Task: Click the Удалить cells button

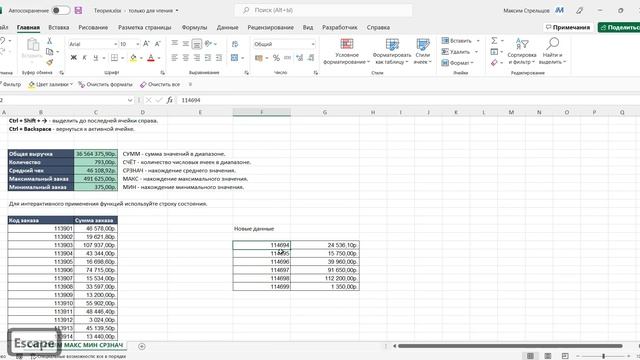Action: [x=456, y=52]
